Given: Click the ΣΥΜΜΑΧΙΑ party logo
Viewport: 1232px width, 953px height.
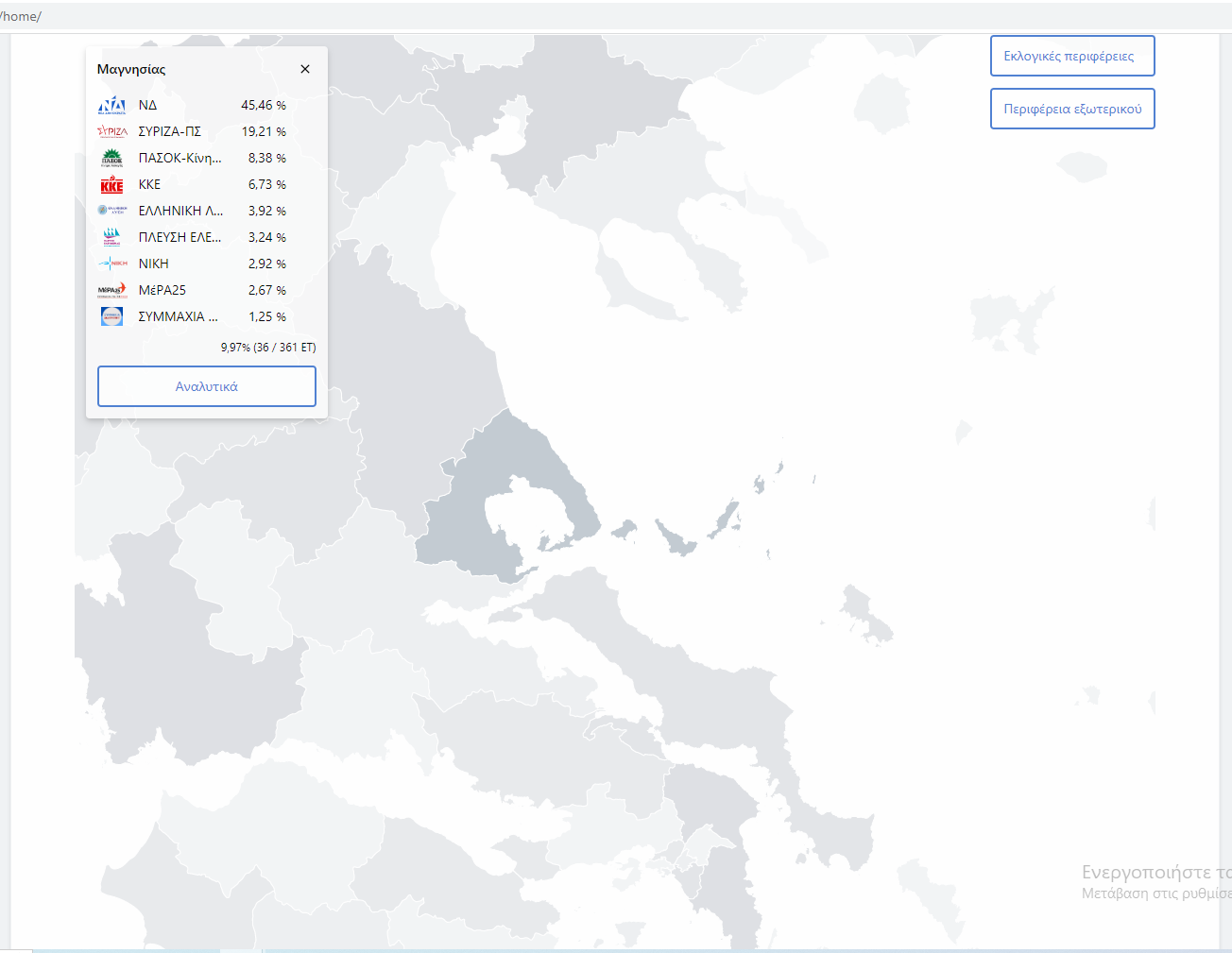Looking at the screenshot, I should [x=111, y=316].
